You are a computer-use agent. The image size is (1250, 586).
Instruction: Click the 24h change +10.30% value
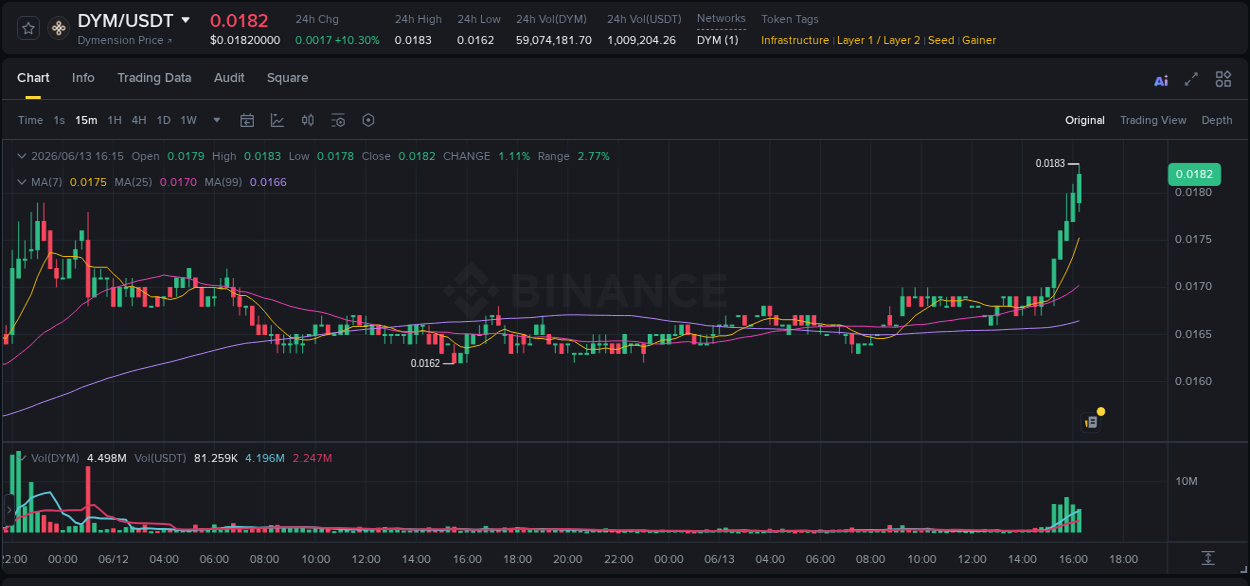359,40
